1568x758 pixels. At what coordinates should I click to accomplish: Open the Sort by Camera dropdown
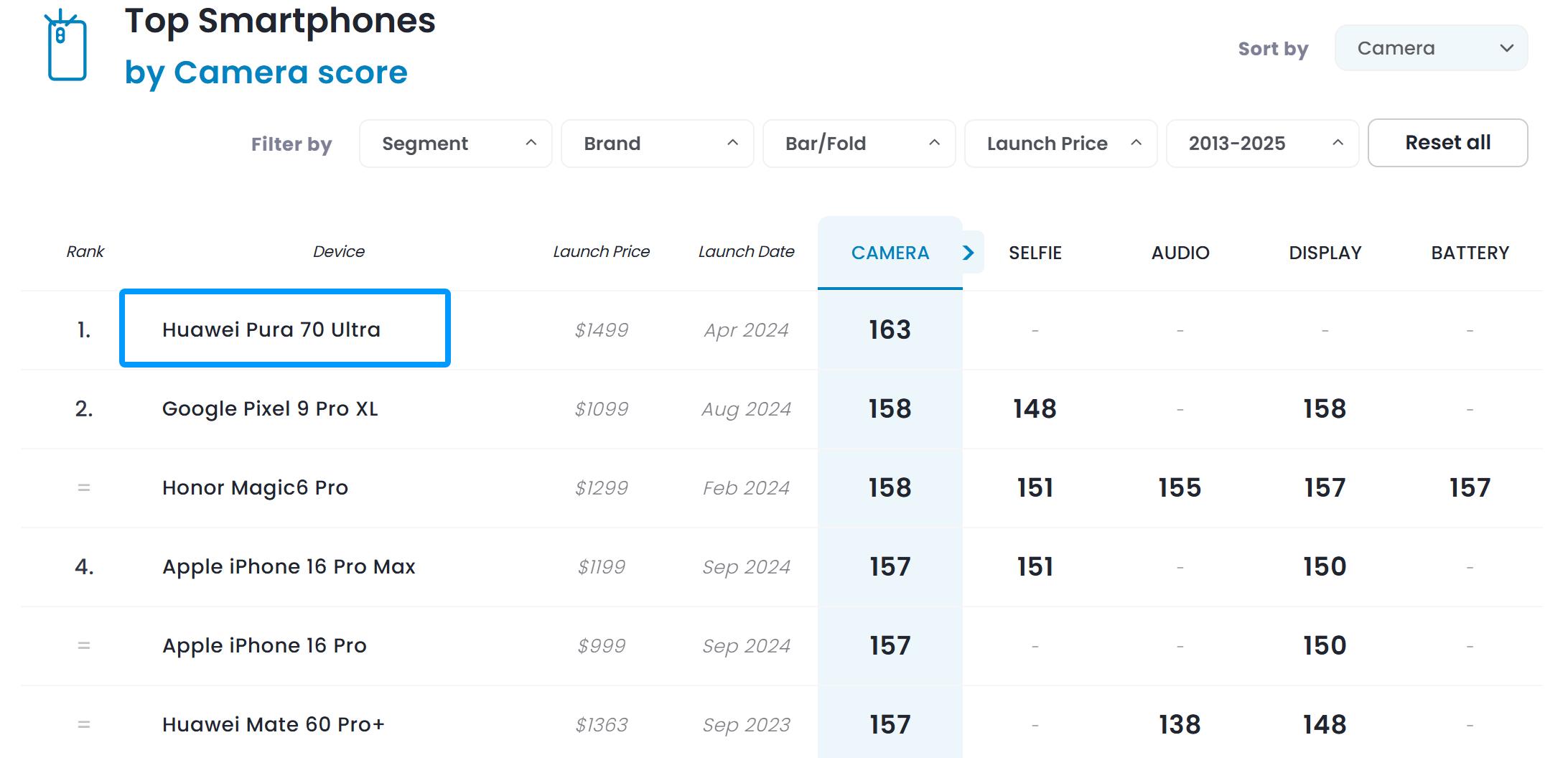click(1431, 48)
